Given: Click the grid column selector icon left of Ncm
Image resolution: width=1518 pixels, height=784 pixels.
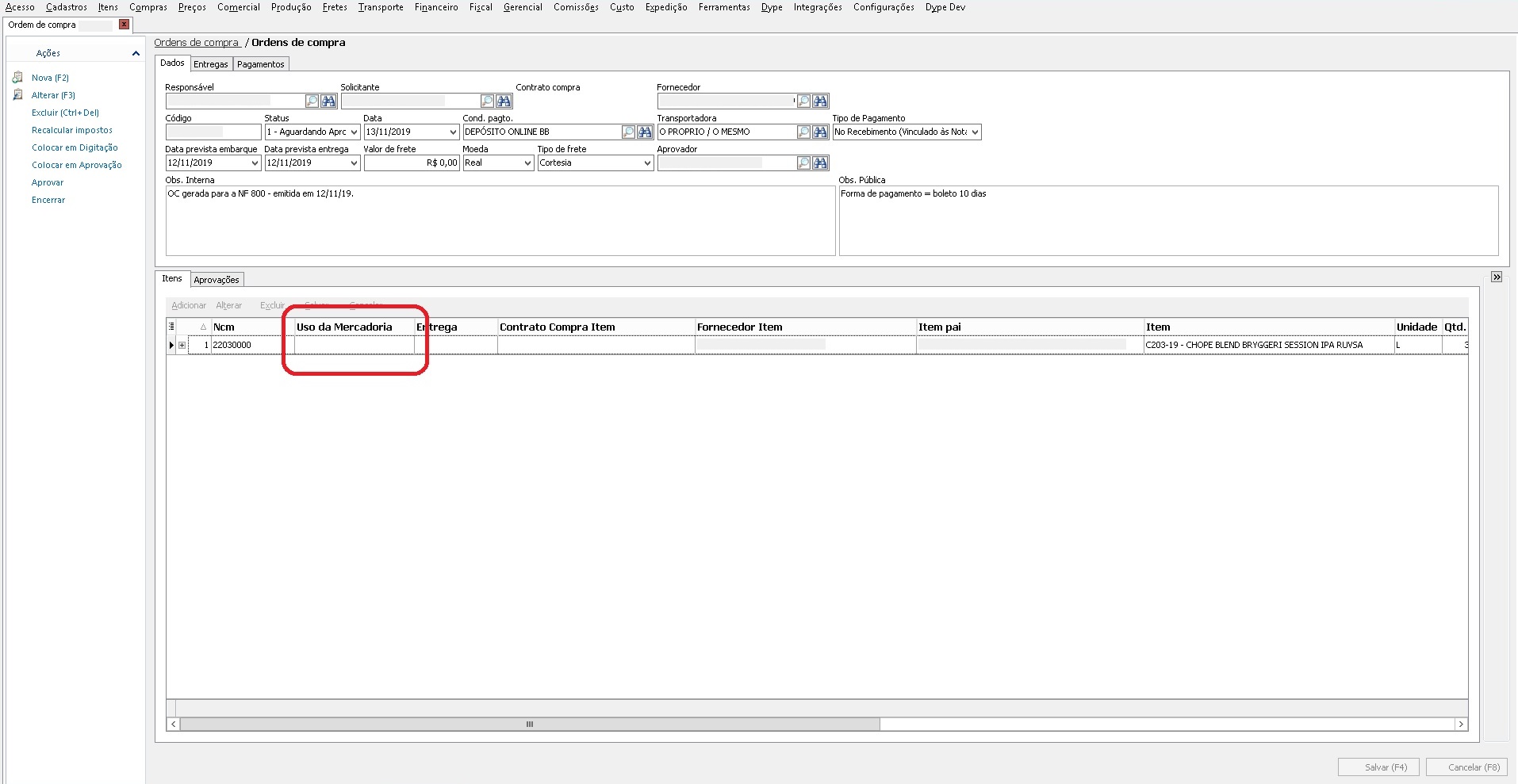Looking at the screenshot, I should coord(171,327).
